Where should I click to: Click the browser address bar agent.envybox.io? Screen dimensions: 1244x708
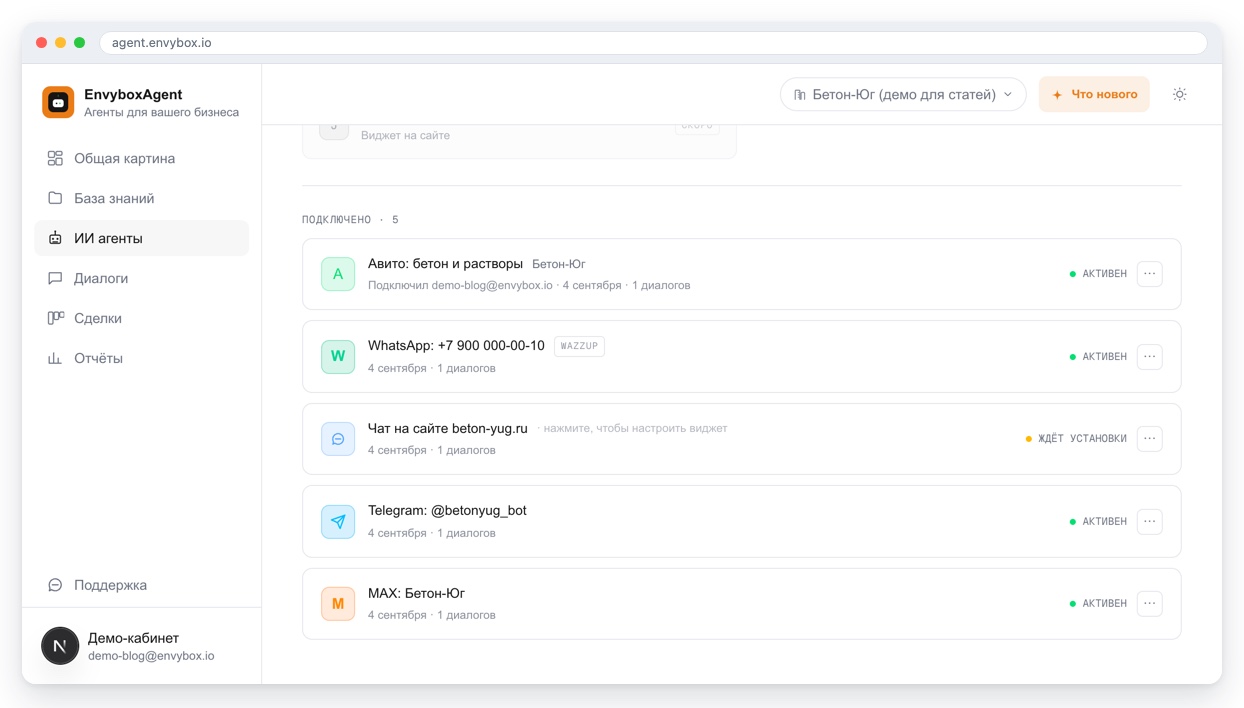(x=653, y=43)
